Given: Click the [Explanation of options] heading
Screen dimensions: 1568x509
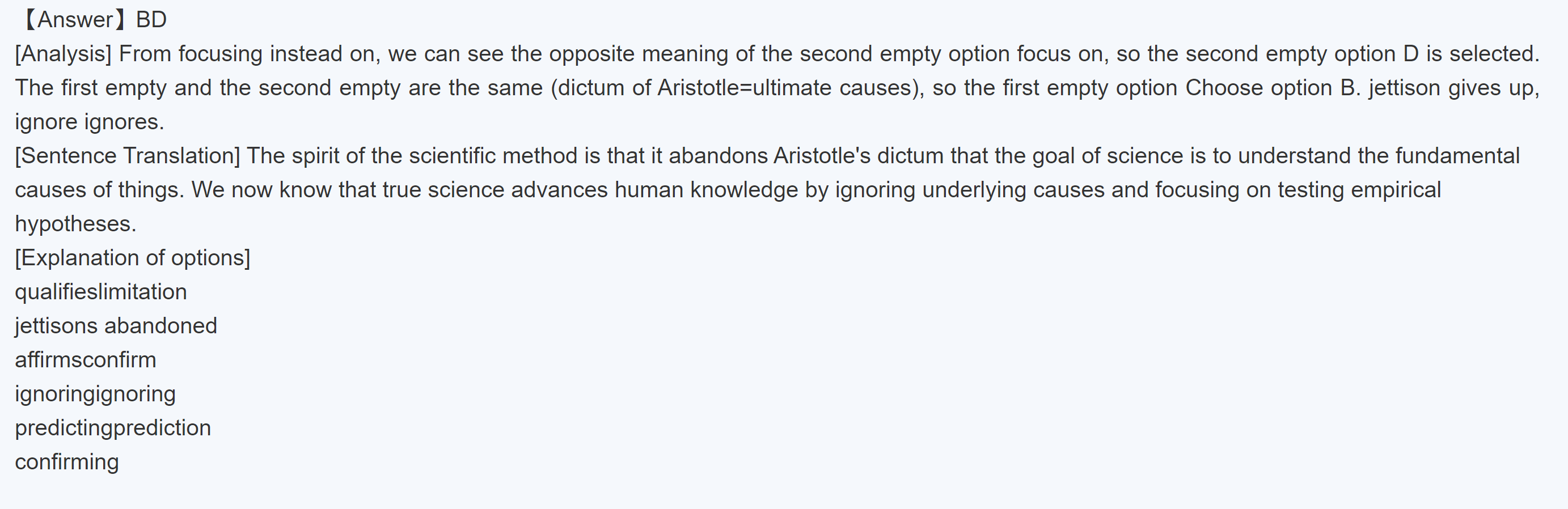Looking at the screenshot, I should tap(132, 258).
